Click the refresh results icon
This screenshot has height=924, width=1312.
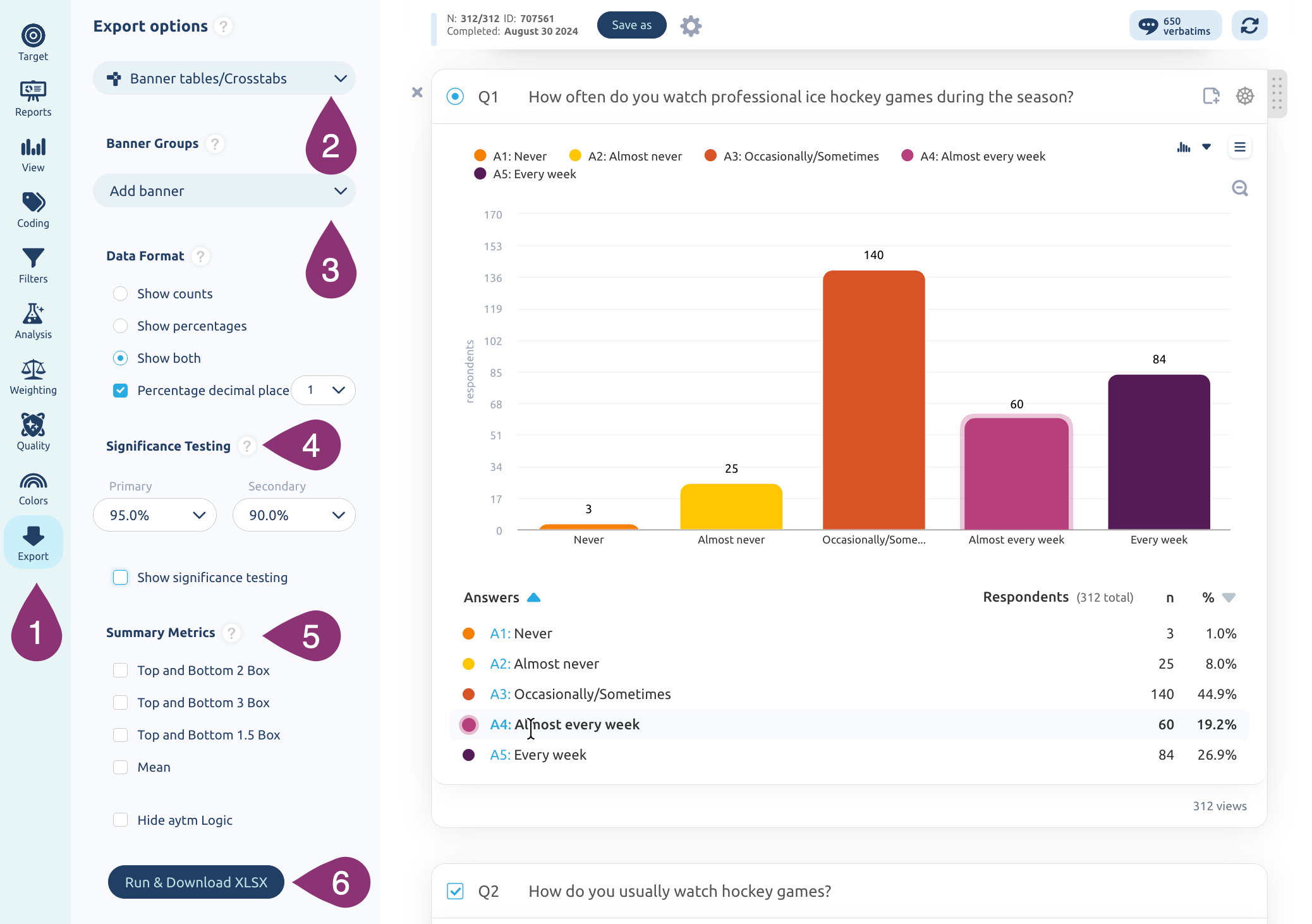1249,25
